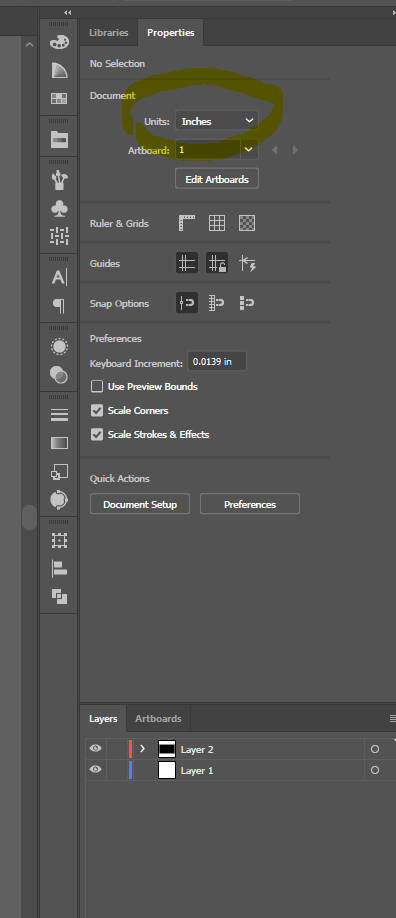
Task: Uncheck Scale Corners checkbox
Action: (97, 410)
